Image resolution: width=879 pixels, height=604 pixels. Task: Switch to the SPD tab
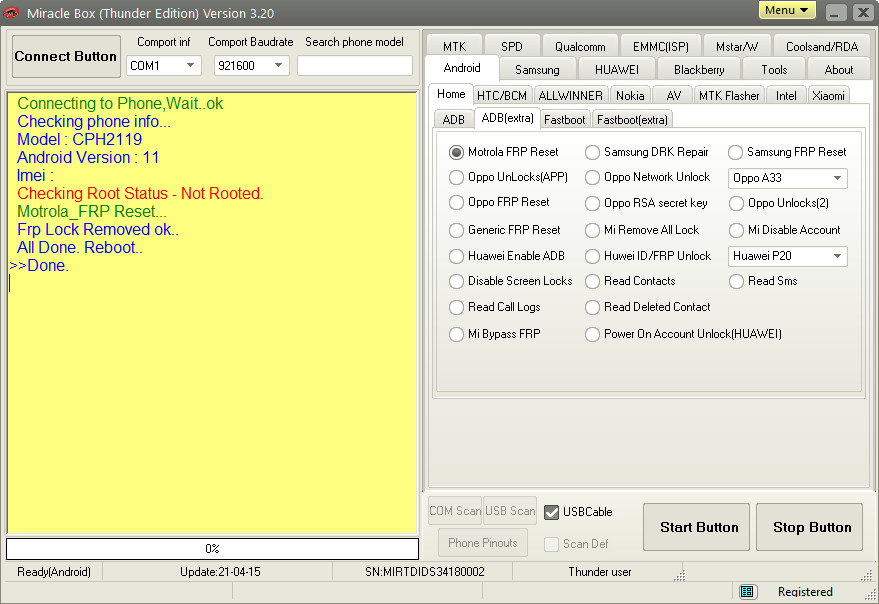(x=512, y=47)
